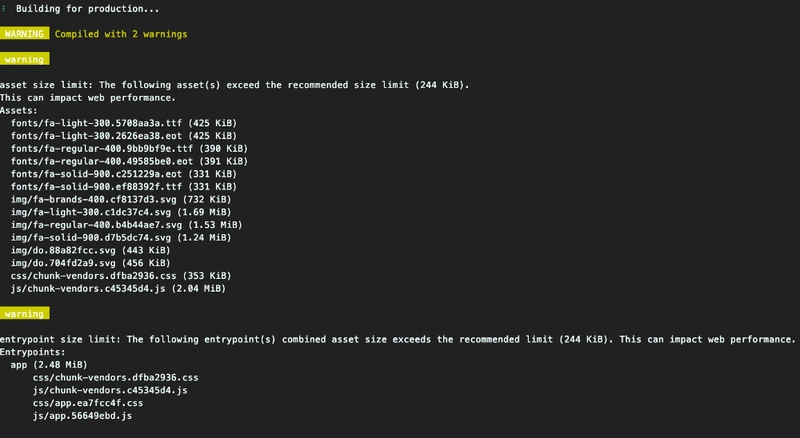Select the app (2.48 MiB) entrypoint line
The height and width of the screenshot is (438, 800).
click(x=49, y=364)
